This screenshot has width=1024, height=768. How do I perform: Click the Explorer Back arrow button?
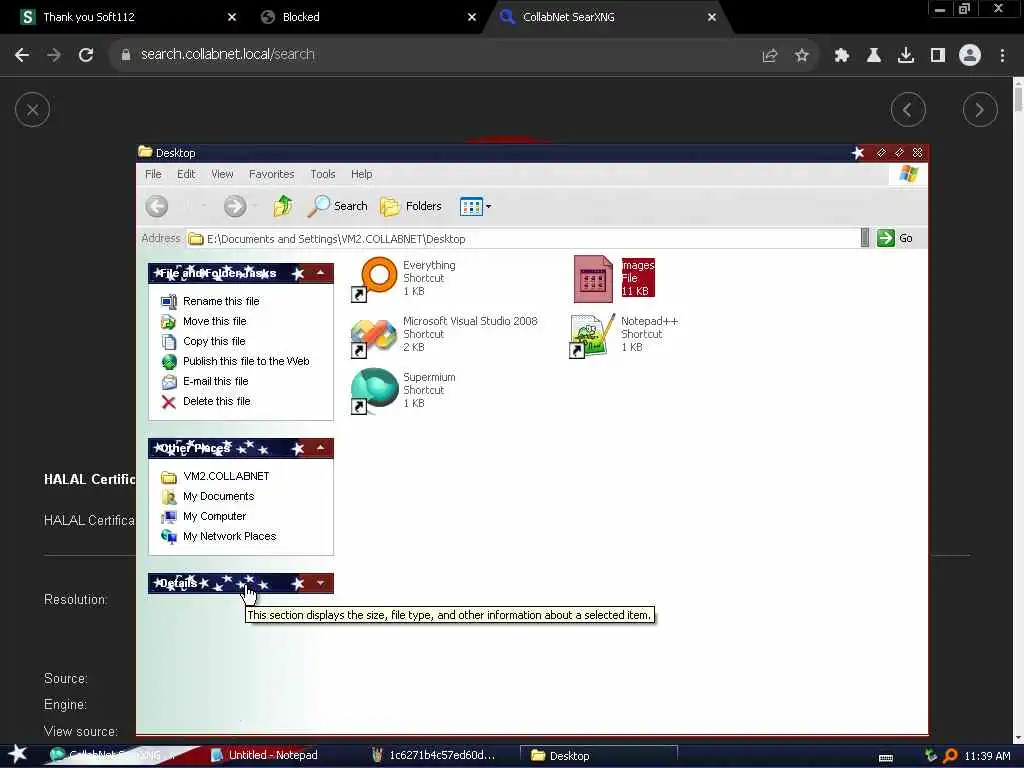[156, 206]
